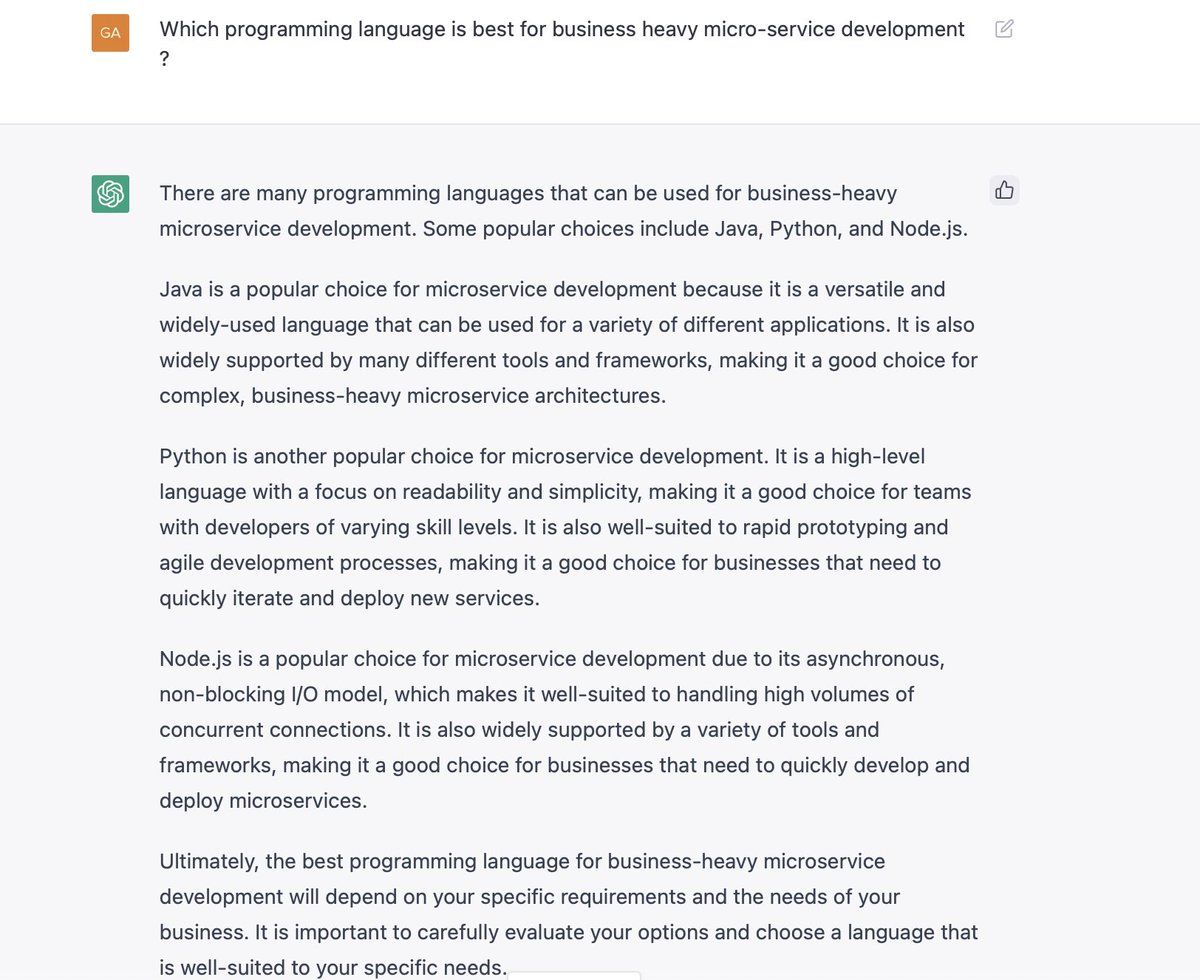Click the edit message pencil icon
The height and width of the screenshot is (980, 1200).
click(x=1004, y=29)
